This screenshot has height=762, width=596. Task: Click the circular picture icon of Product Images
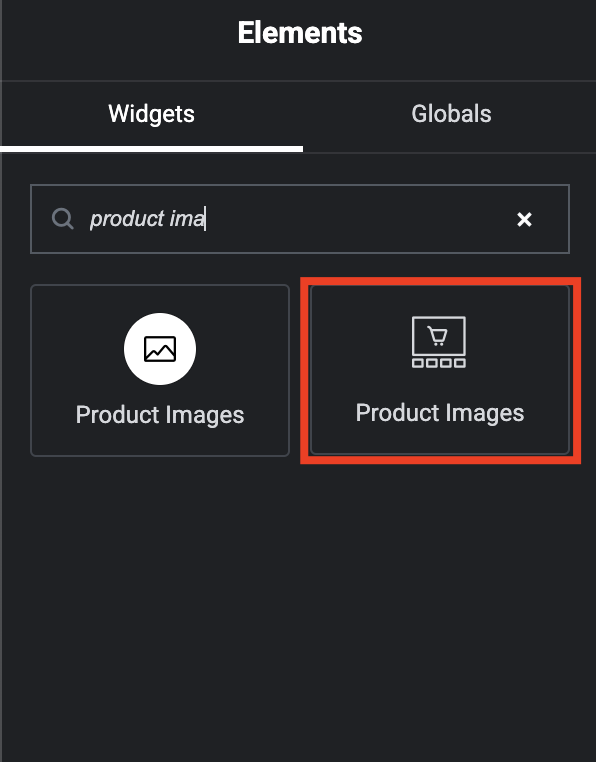(160, 349)
